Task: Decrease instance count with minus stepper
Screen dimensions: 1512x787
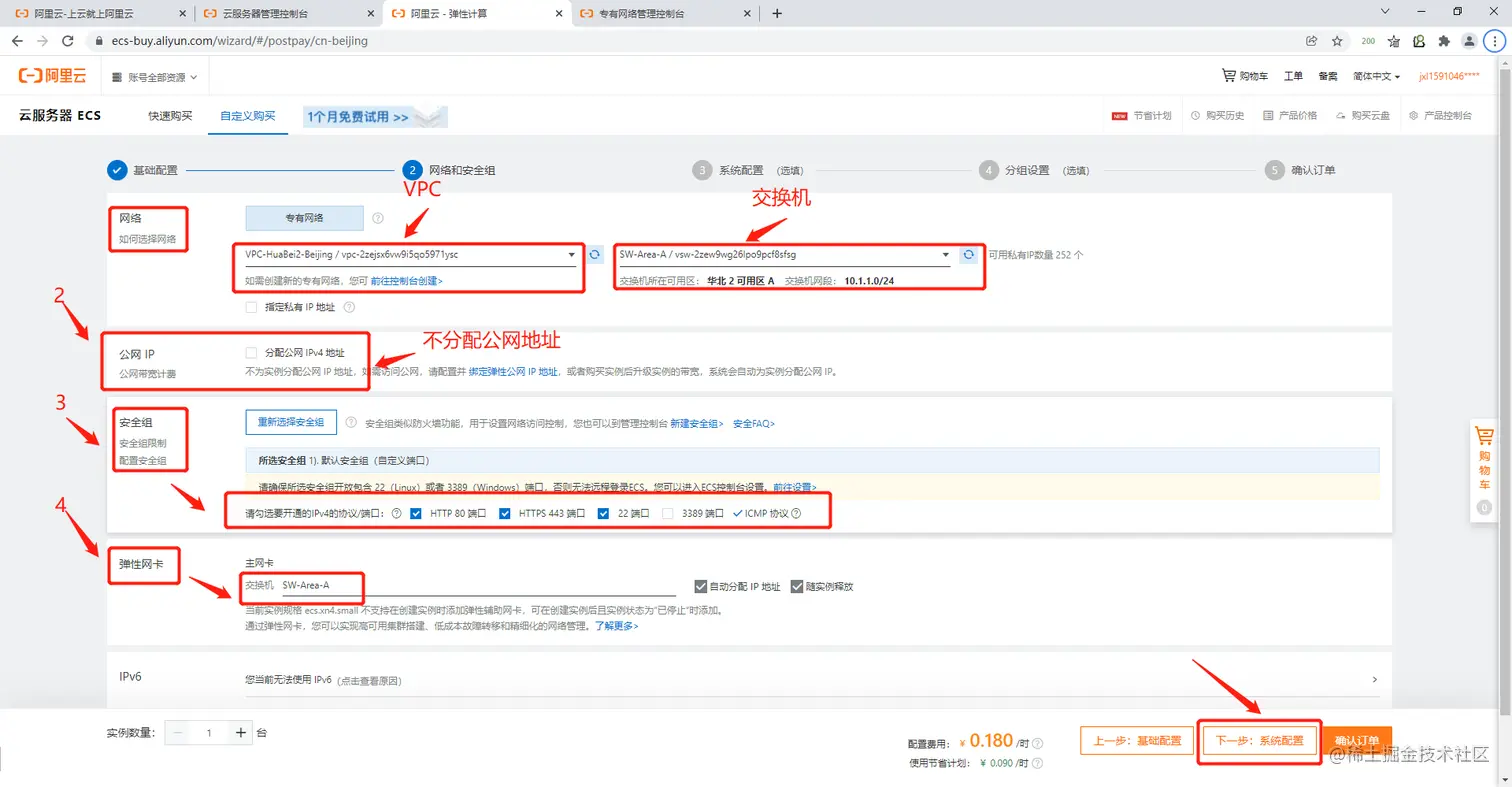Action: point(177,733)
